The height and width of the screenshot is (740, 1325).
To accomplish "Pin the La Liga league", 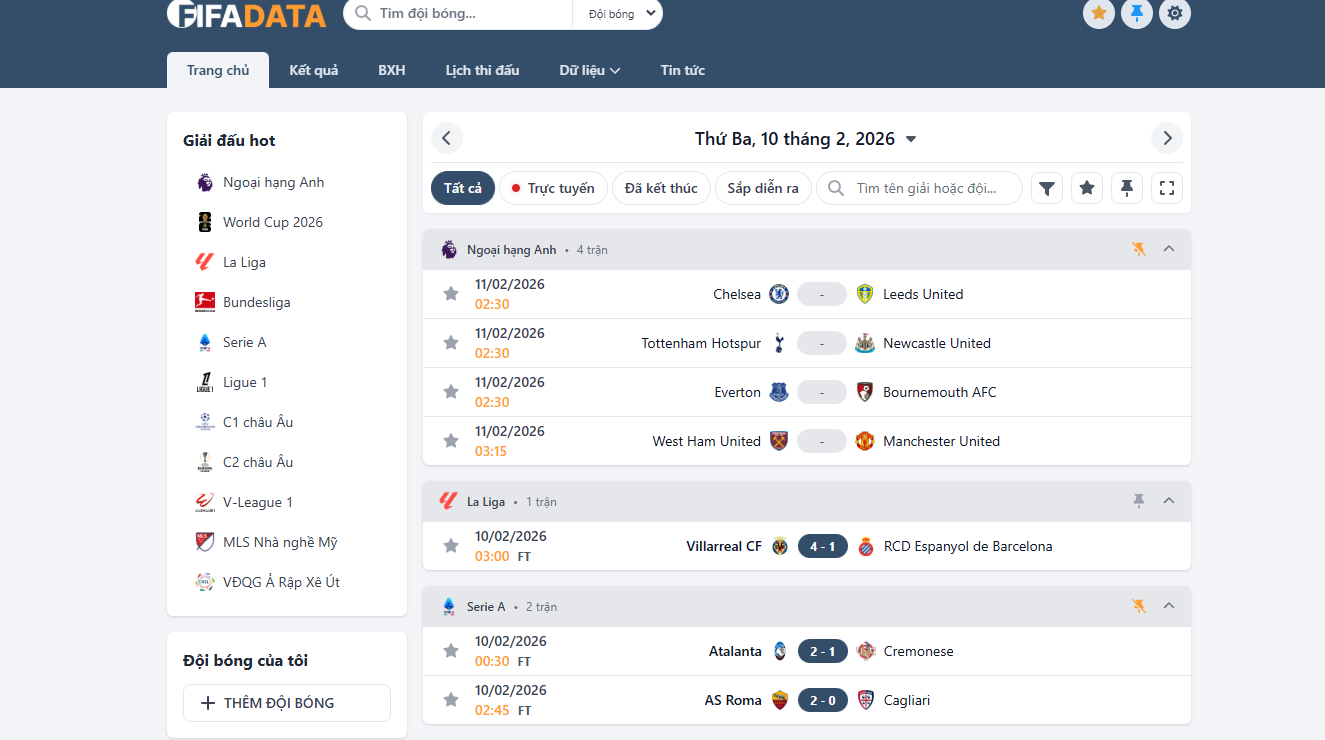I will point(1139,501).
